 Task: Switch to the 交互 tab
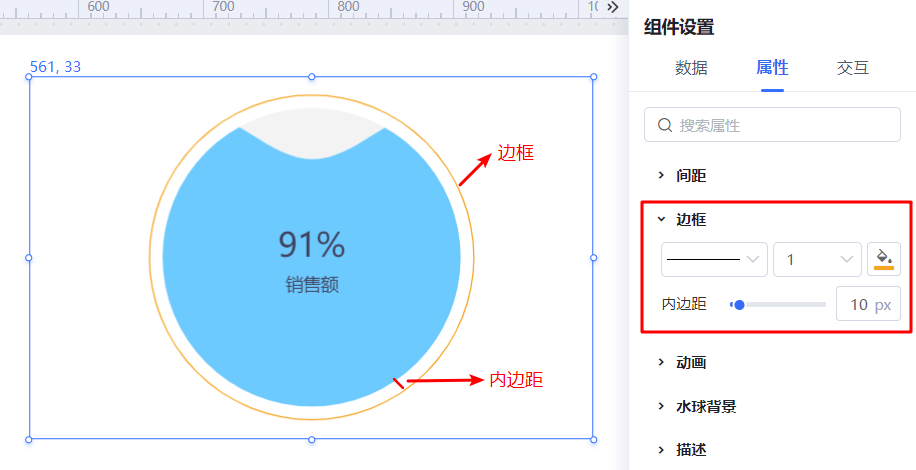coord(853,68)
